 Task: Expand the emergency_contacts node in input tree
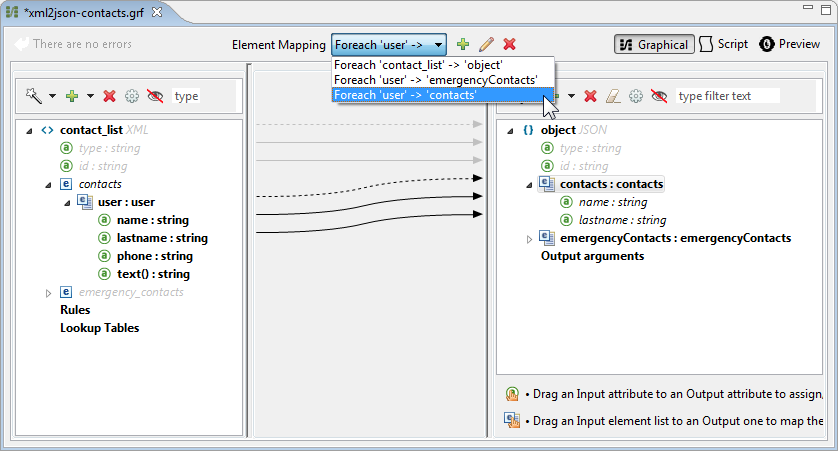[x=48, y=292]
